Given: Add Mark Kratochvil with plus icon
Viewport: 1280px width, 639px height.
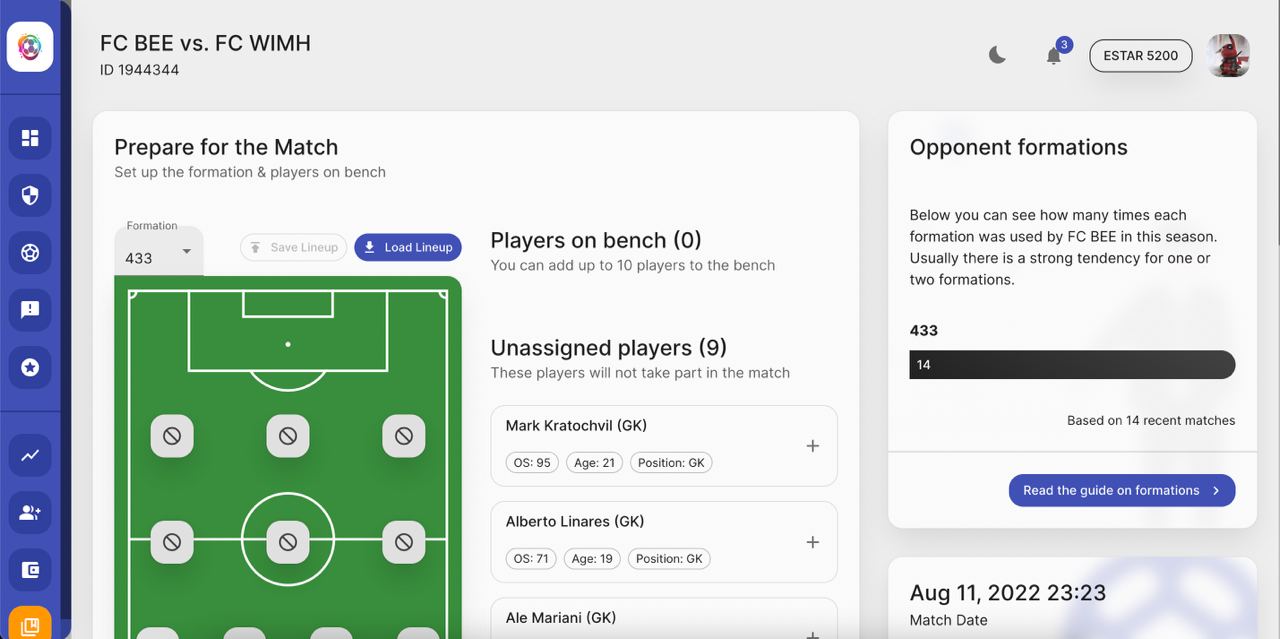Looking at the screenshot, I should click(x=813, y=446).
